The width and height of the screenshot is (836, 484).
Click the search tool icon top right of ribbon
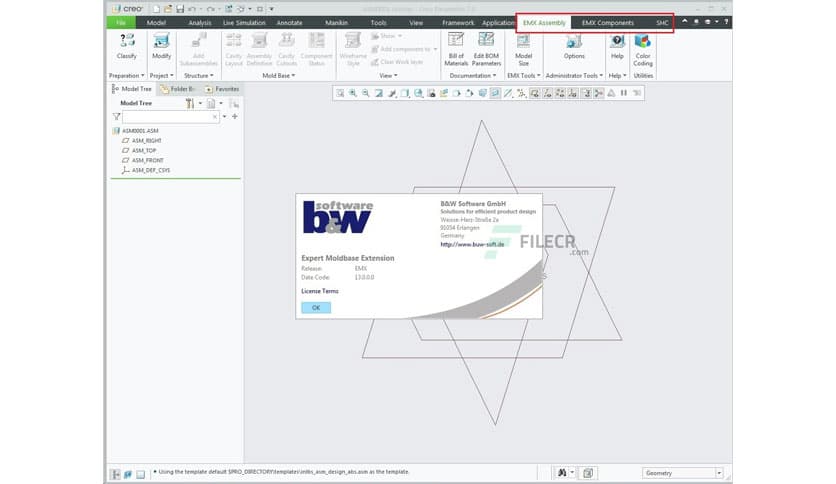[x=696, y=22]
